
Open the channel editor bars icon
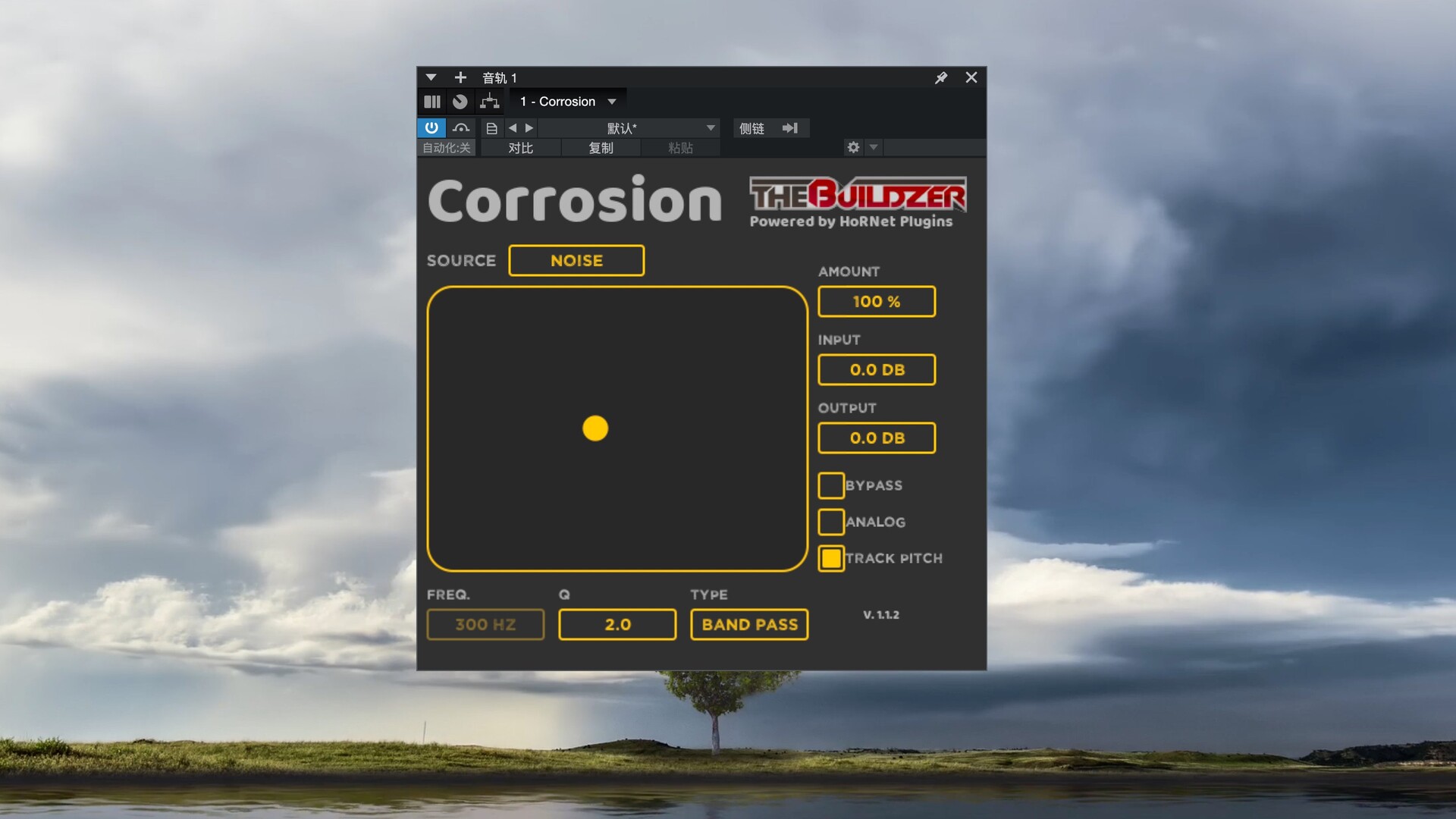click(x=432, y=102)
